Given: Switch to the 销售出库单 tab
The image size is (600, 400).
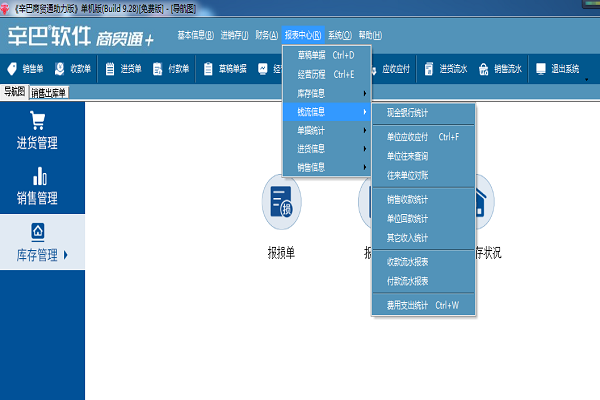Looking at the screenshot, I should point(49,93).
